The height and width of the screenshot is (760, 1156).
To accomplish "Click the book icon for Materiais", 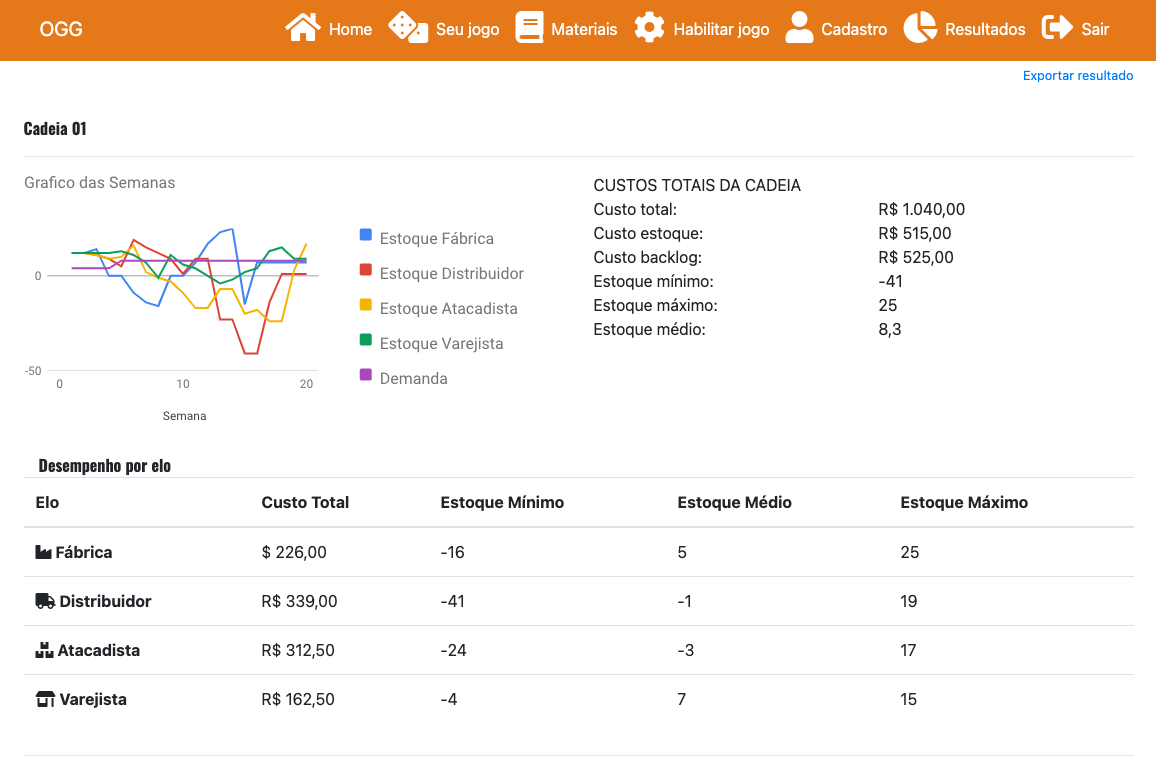I will coord(529,28).
